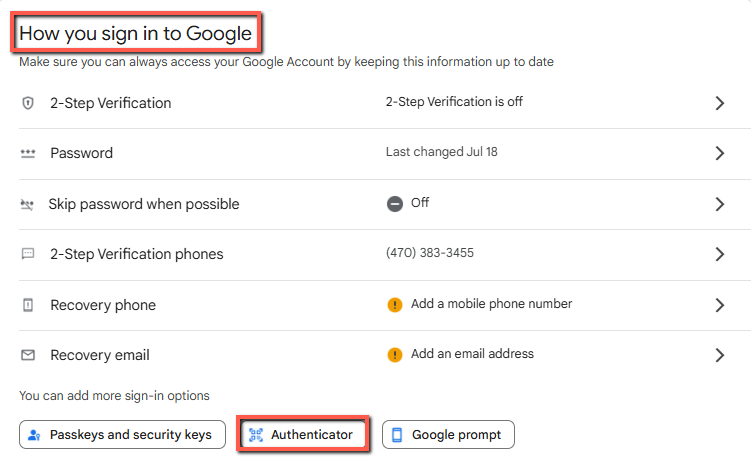Viewport: 751px width, 467px height.
Task: Open Password settings via its chevron
Action: point(719,153)
